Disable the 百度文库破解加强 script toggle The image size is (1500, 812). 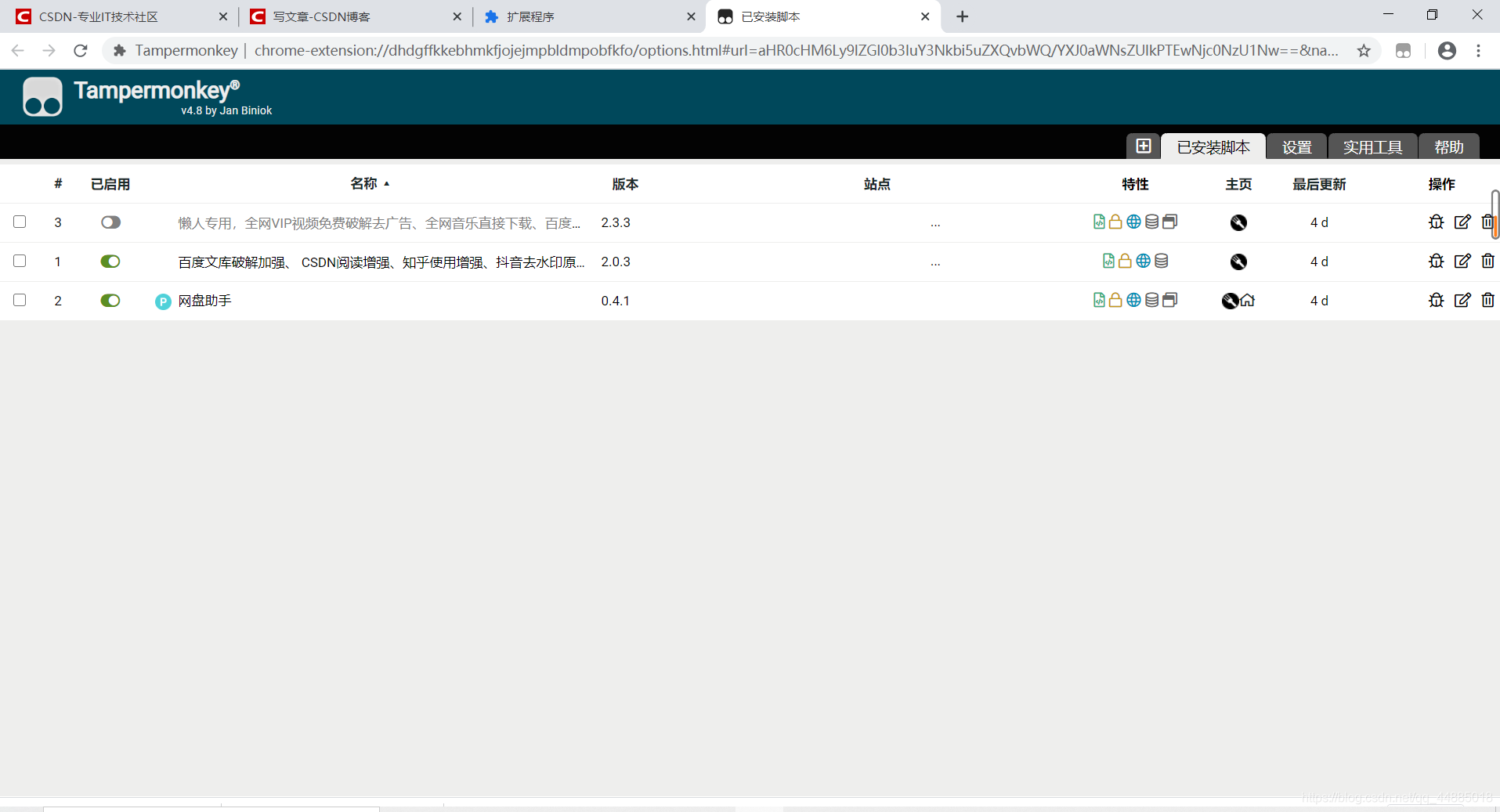tap(110, 262)
